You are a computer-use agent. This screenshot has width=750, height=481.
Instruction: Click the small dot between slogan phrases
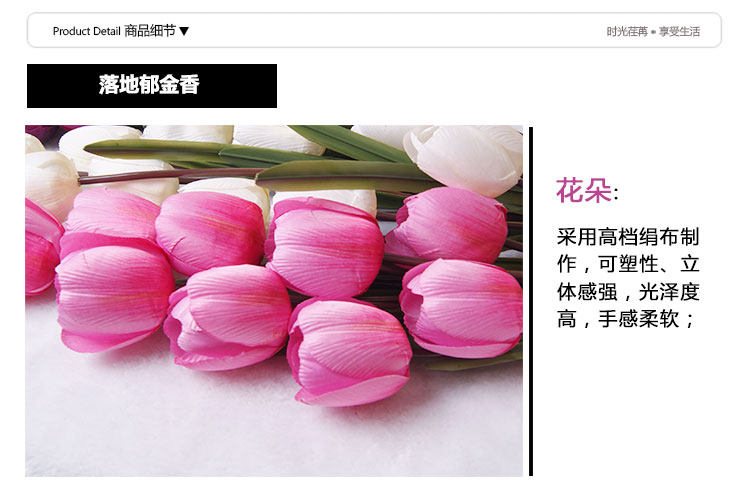tap(653, 33)
